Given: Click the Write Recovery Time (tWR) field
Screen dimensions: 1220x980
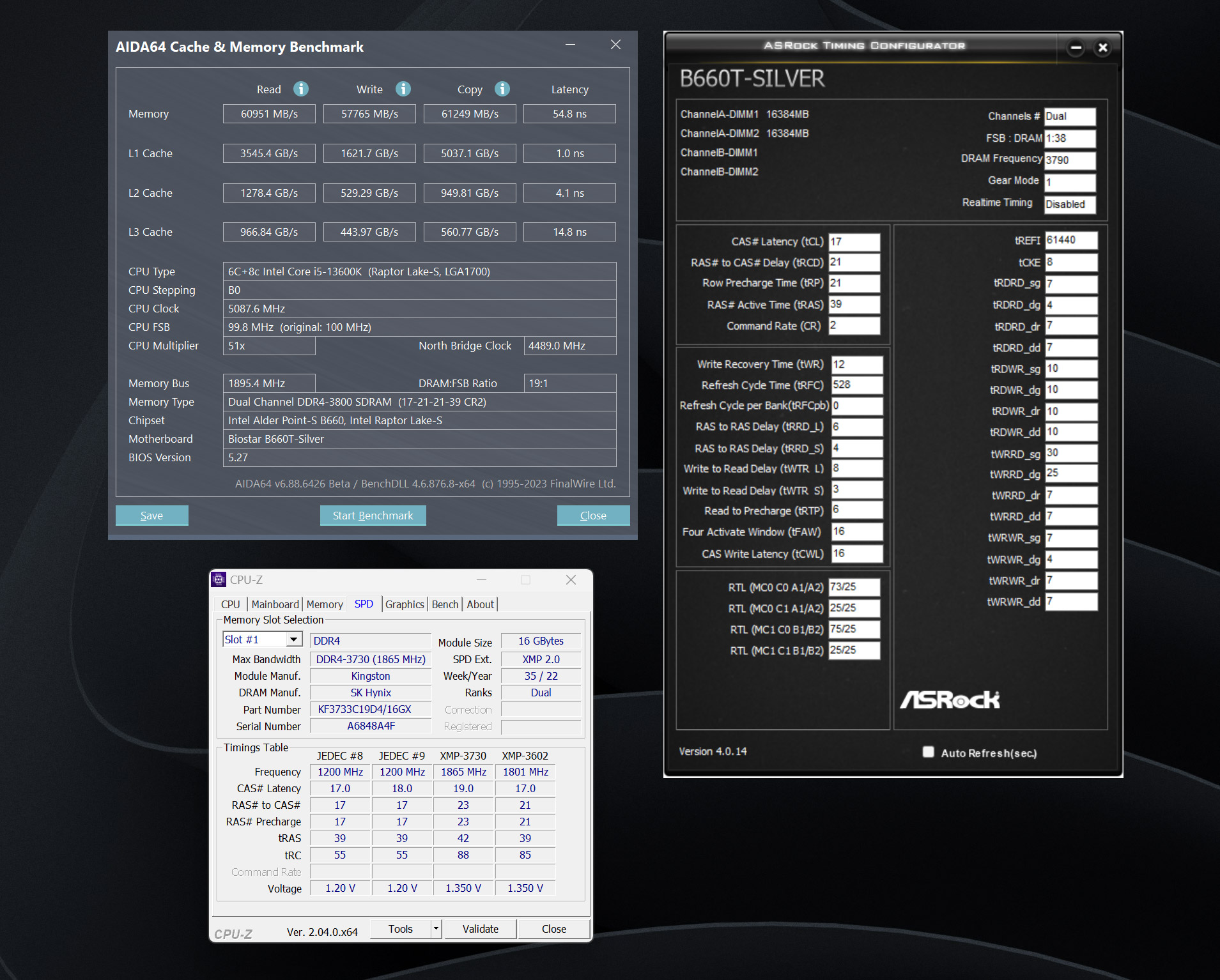Looking at the screenshot, I should point(857,364).
